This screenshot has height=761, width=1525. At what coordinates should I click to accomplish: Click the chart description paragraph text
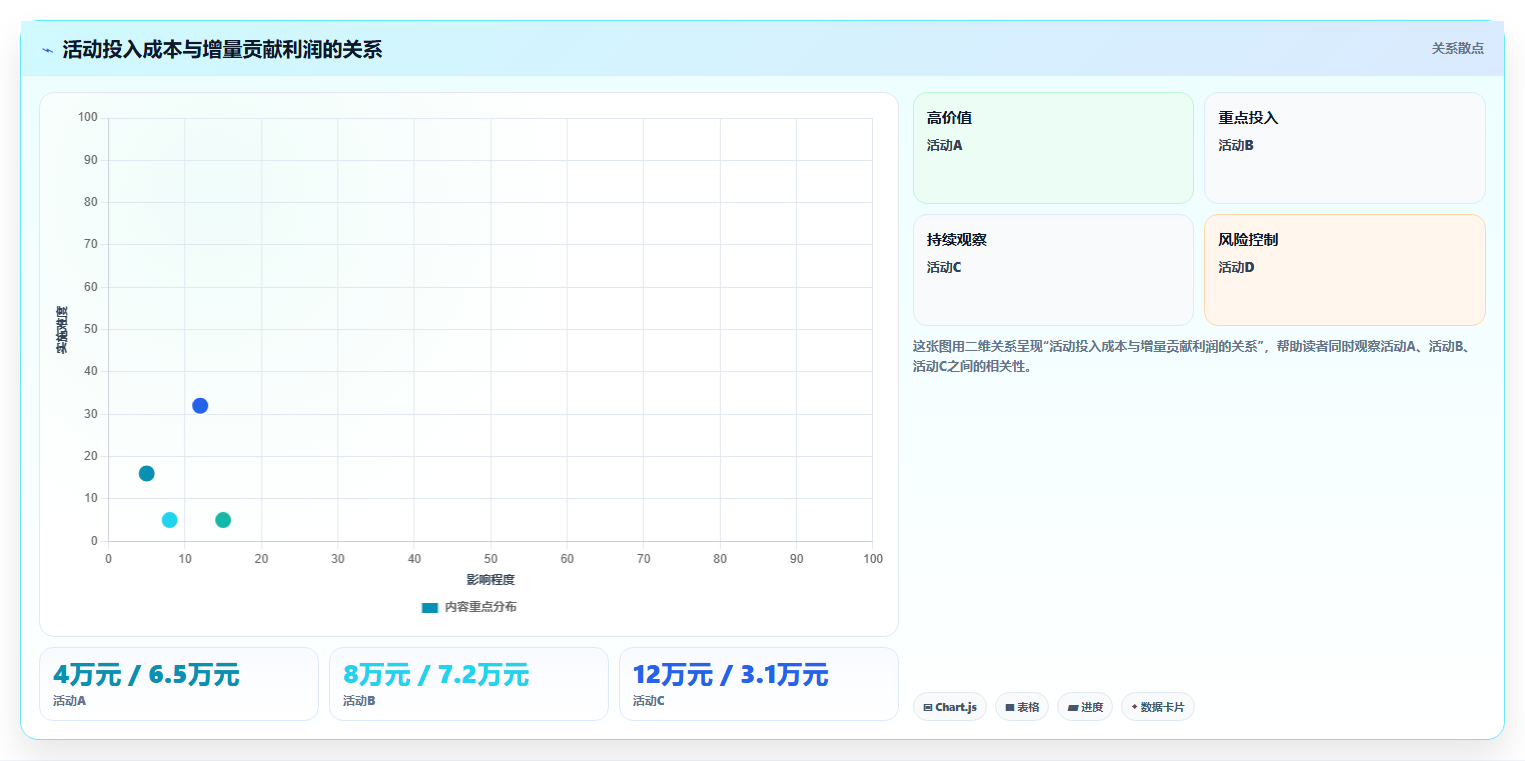pyautogui.click(x=1194, y=356)
